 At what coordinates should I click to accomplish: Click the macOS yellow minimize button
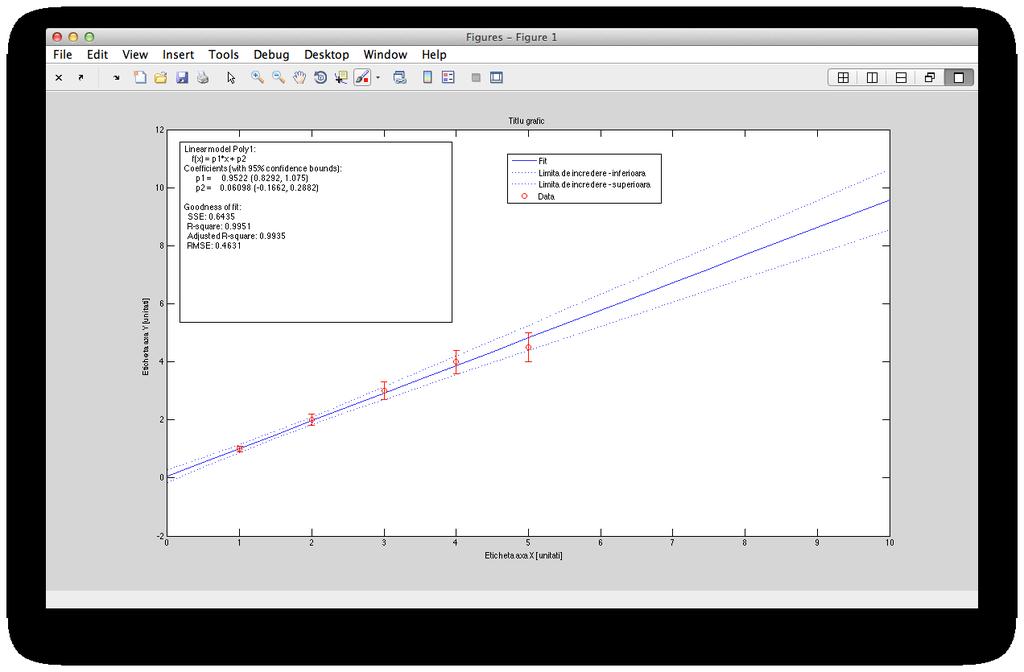[73, 37]
